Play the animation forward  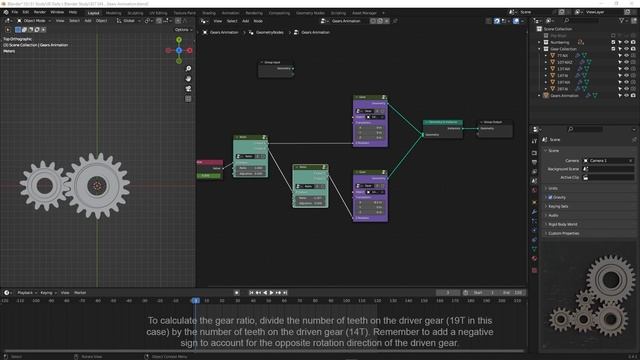click(x=271, y=293)
